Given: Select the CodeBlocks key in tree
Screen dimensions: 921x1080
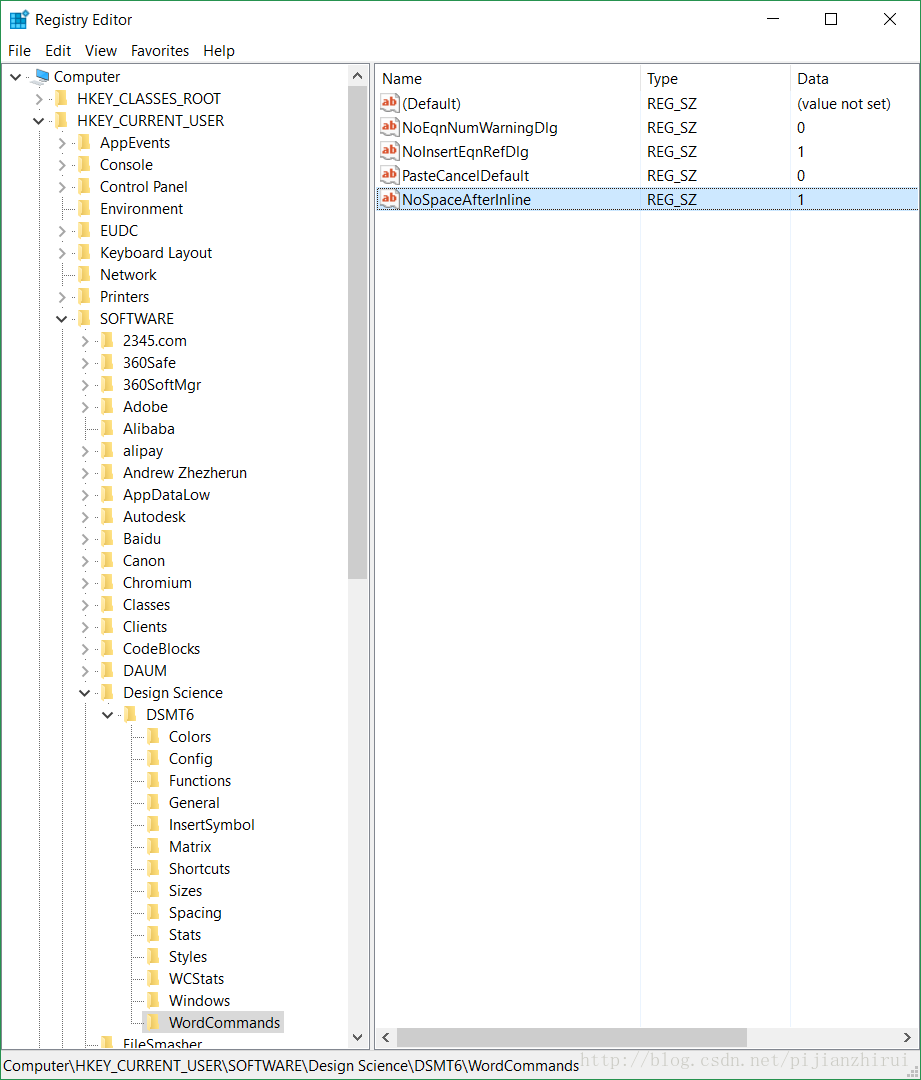Looking at the screenshot, I should pos(161,649).
